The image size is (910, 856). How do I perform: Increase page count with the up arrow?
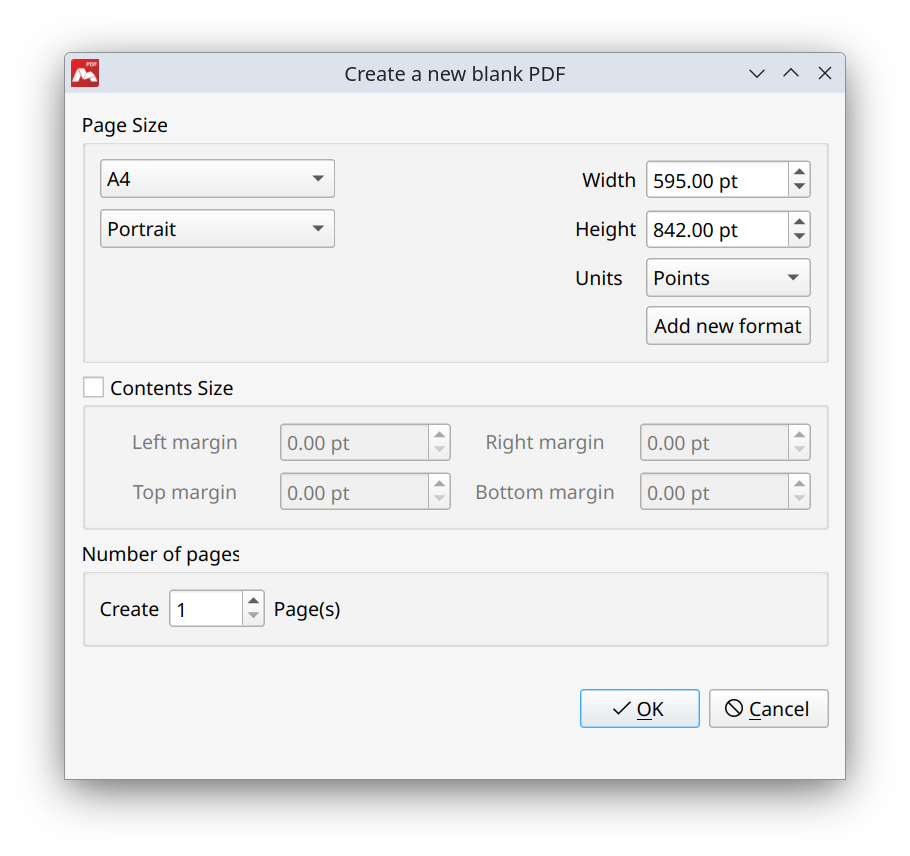tap(252, 601)
